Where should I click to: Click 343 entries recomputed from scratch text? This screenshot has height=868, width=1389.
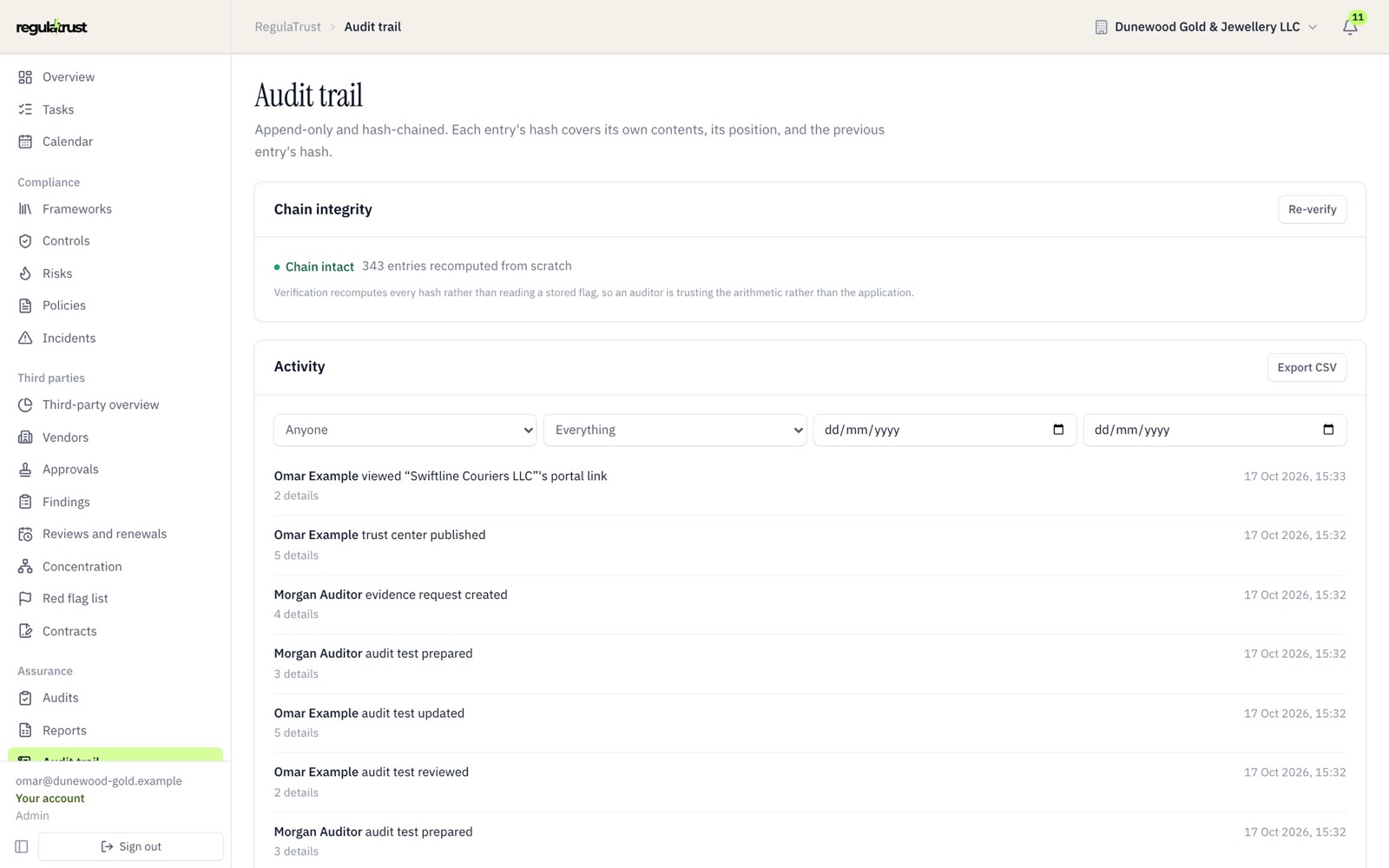pyautogui.click(x=467, y=266)
